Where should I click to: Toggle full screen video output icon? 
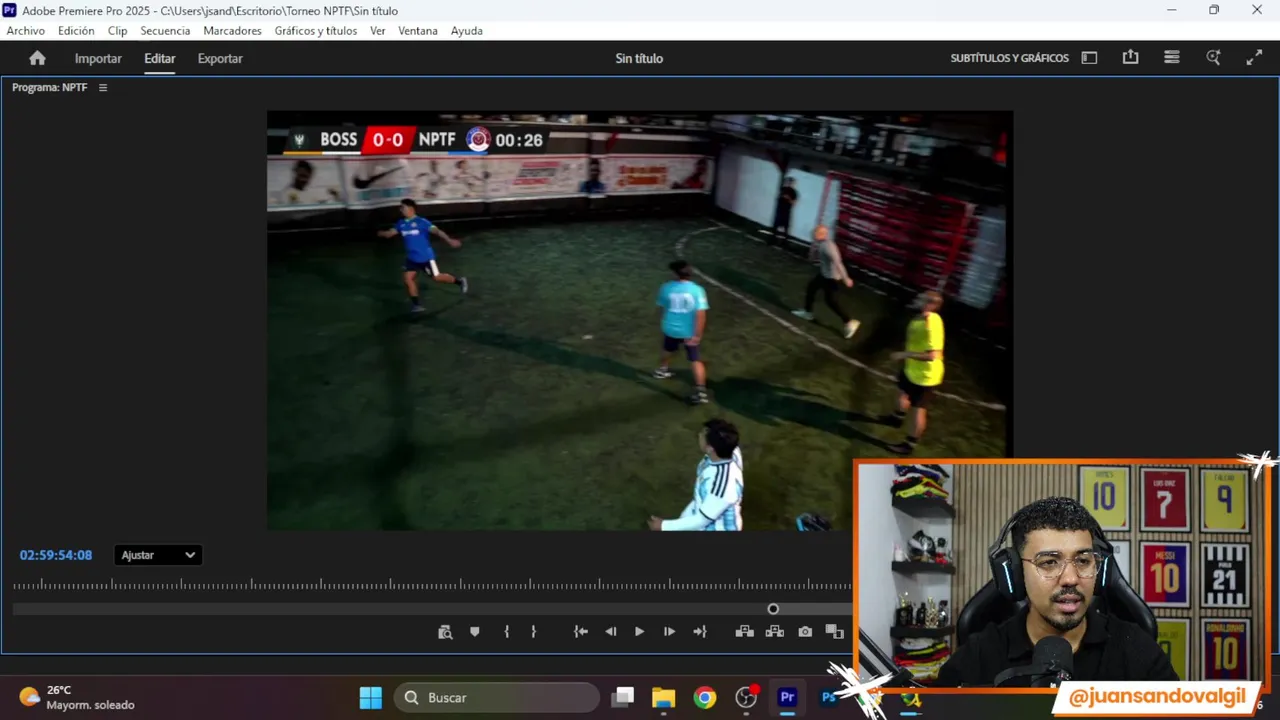coord(1254,58)
